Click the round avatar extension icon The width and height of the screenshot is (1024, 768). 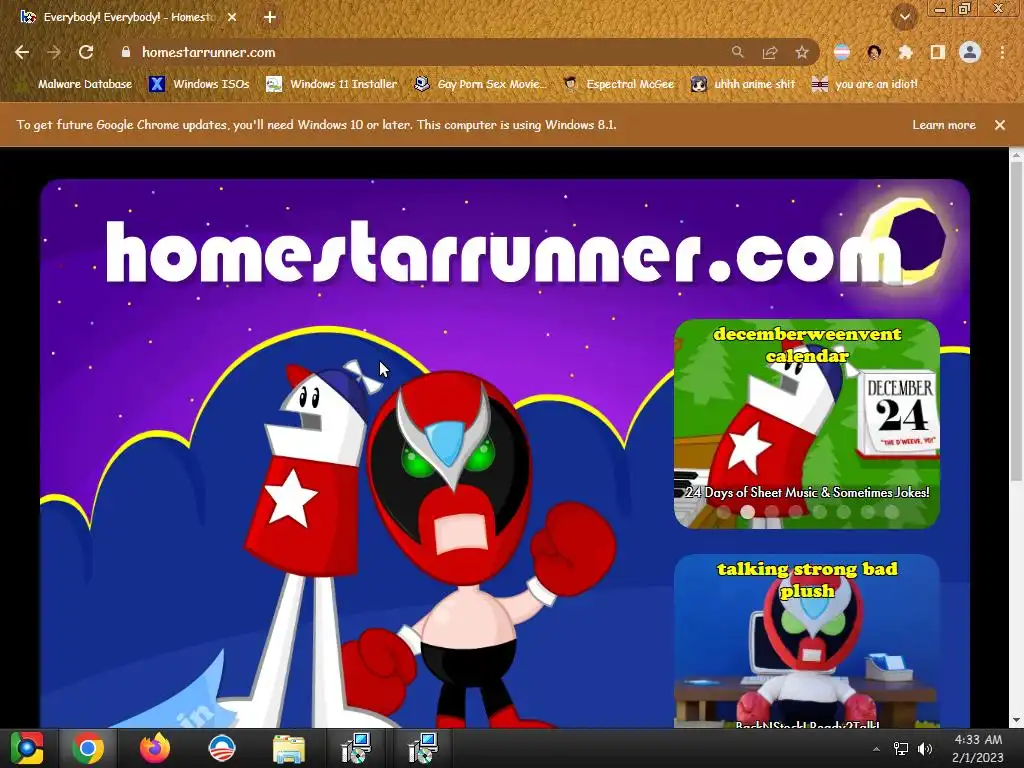click(874, 52)
